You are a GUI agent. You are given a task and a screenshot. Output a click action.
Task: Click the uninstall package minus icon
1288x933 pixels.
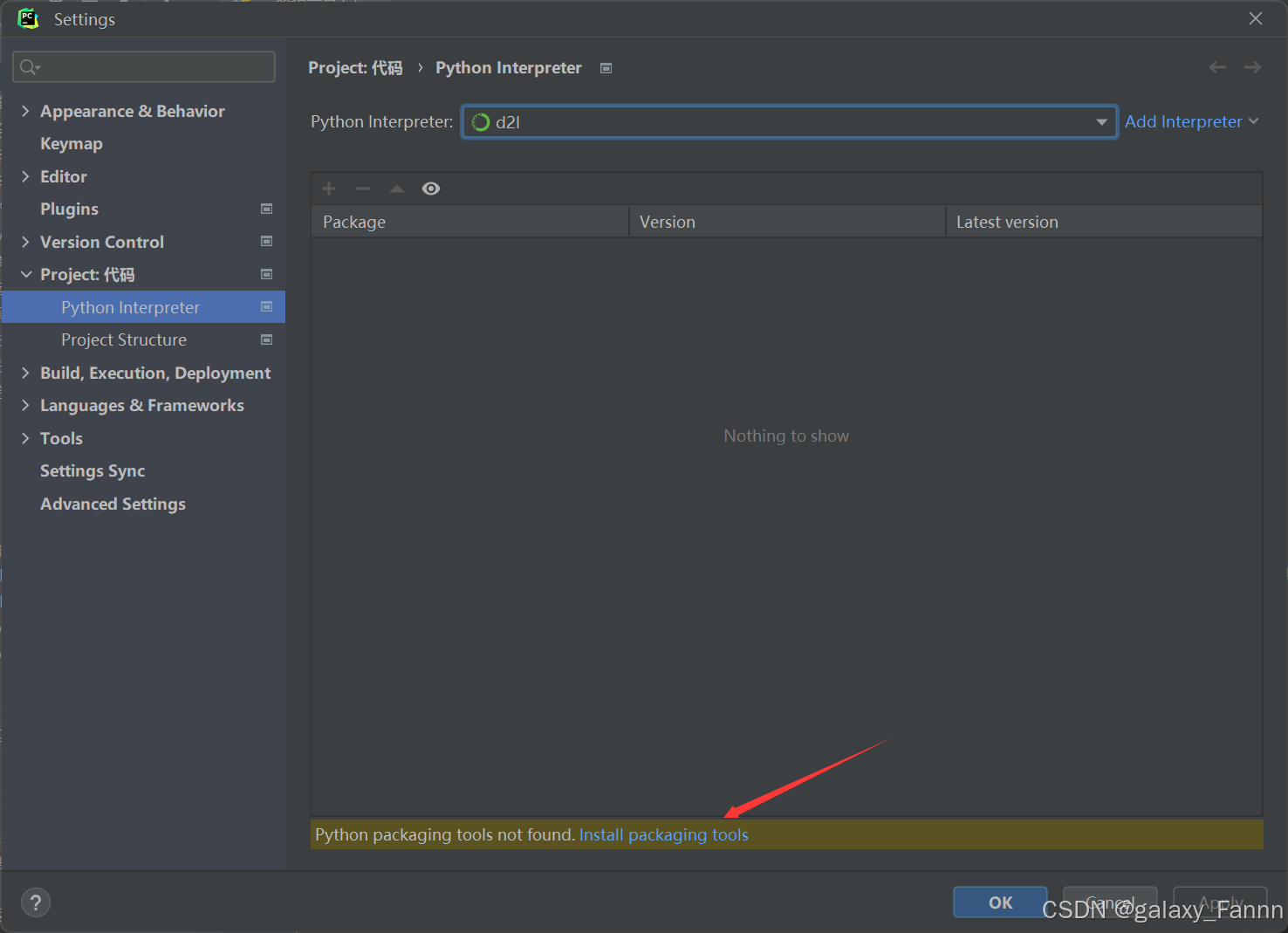(x=363, y=188)
